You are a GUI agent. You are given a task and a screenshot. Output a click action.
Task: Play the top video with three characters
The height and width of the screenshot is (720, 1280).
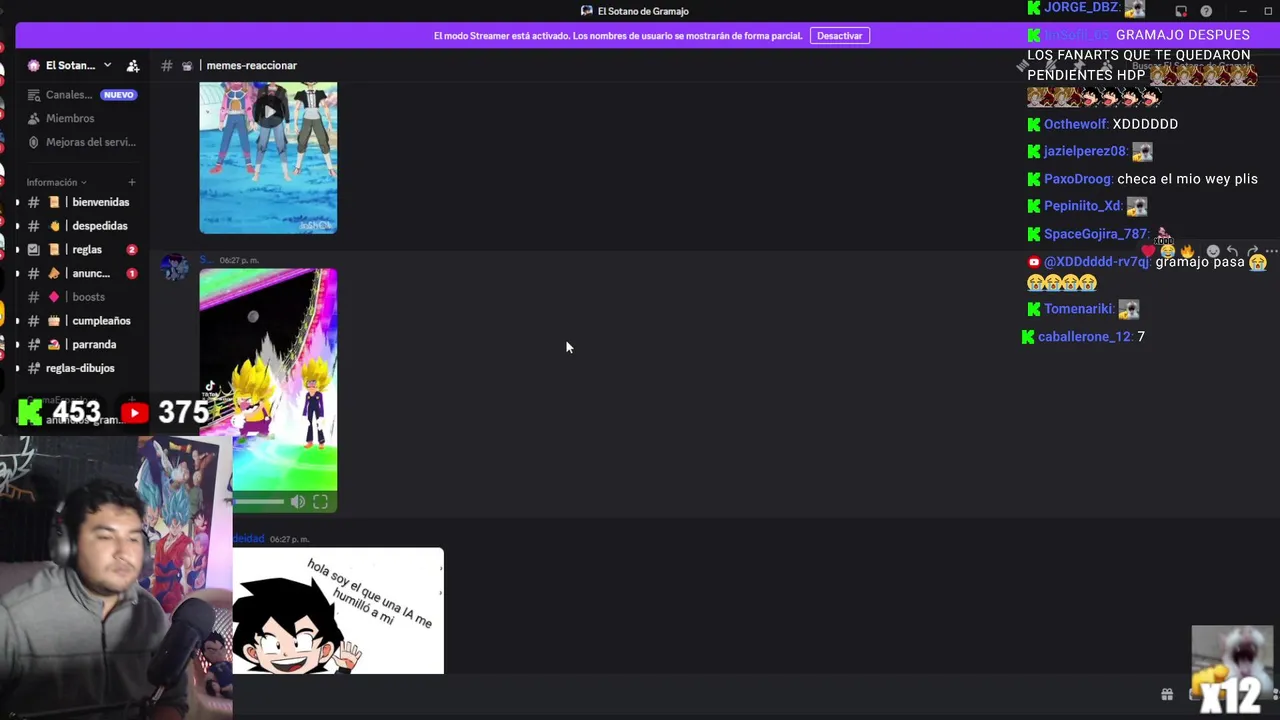coord(268,112)
